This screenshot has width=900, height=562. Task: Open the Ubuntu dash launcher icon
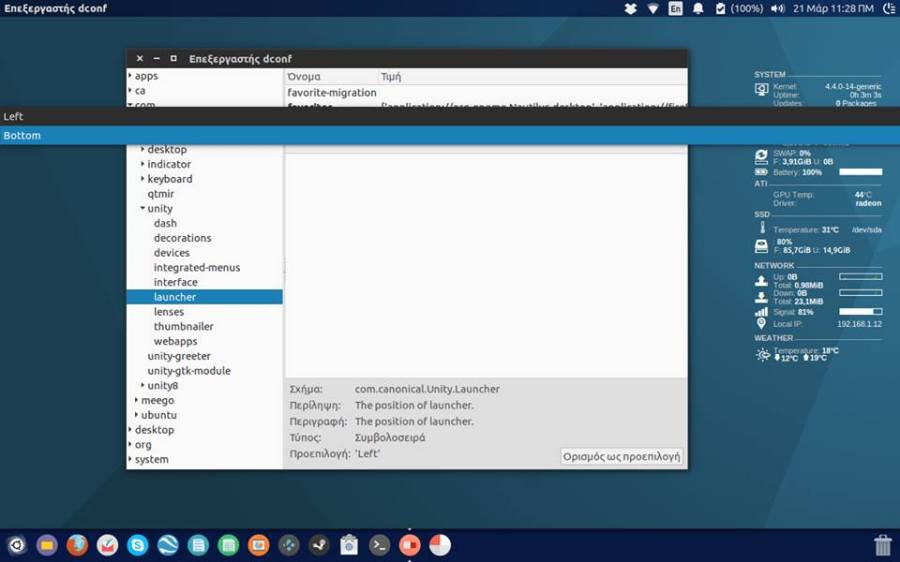(x=16, y=545)
